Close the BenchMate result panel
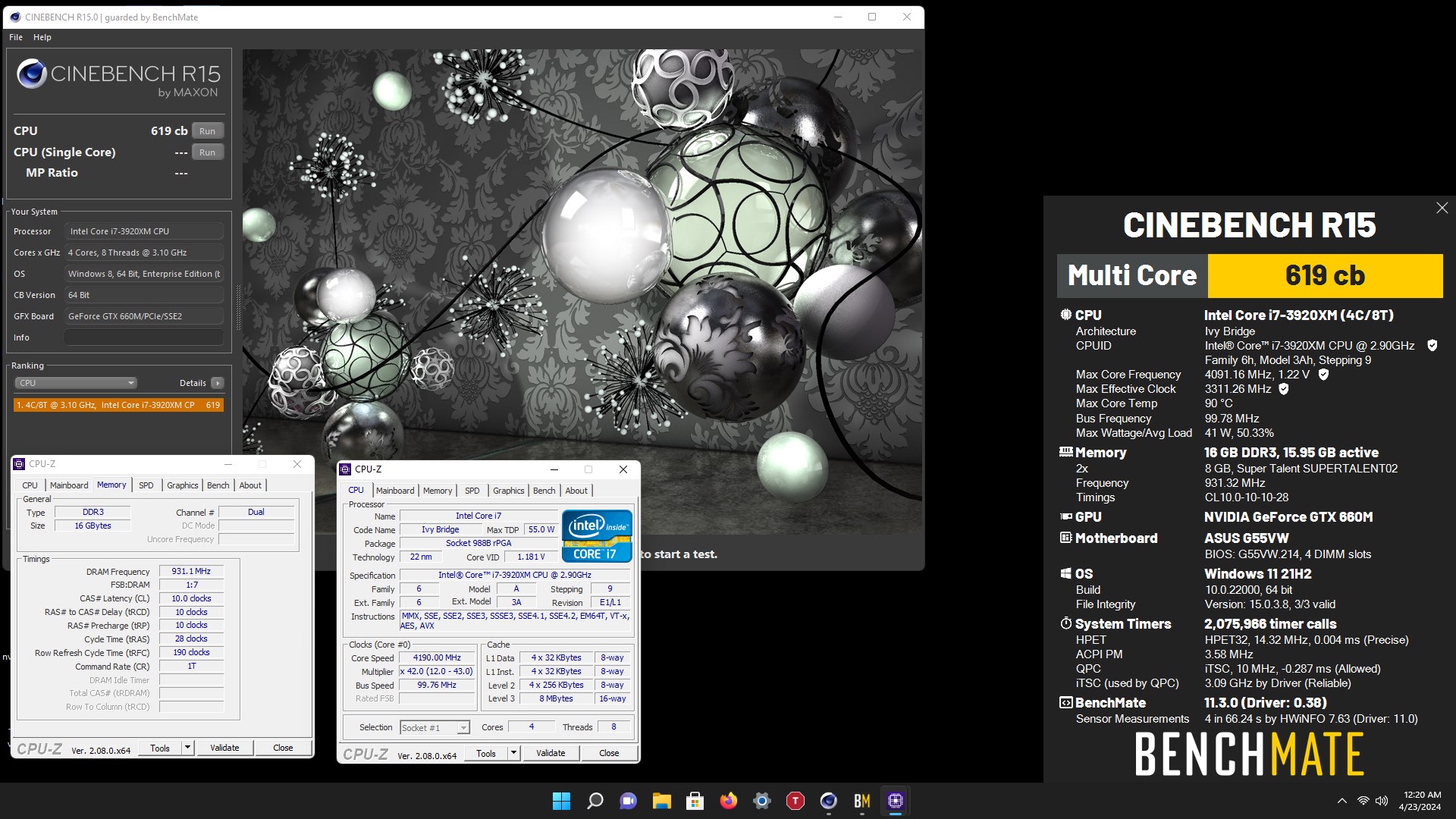Screen dimensions: 1456x819 click(x=1442, y=208)
